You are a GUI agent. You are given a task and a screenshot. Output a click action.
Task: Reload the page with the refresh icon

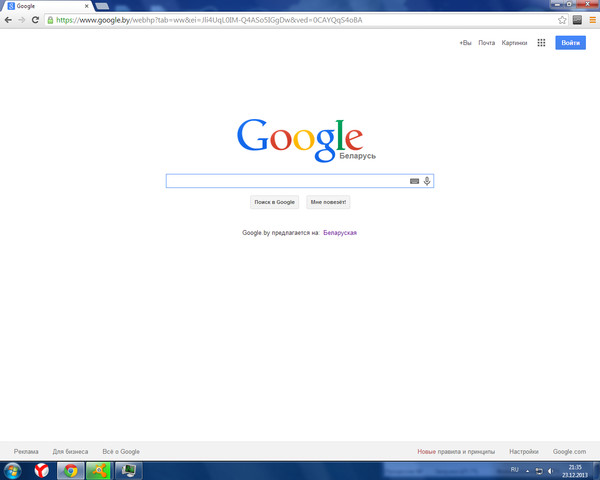click(35, 20)
